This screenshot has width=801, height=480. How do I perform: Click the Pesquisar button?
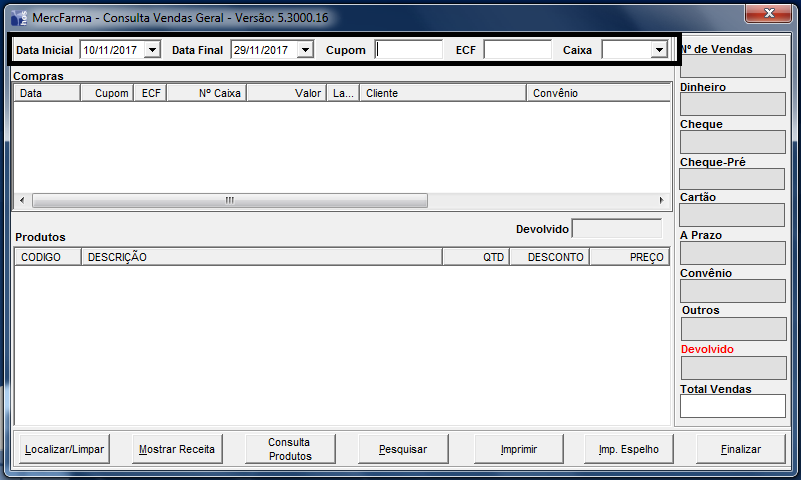point(403,450)
